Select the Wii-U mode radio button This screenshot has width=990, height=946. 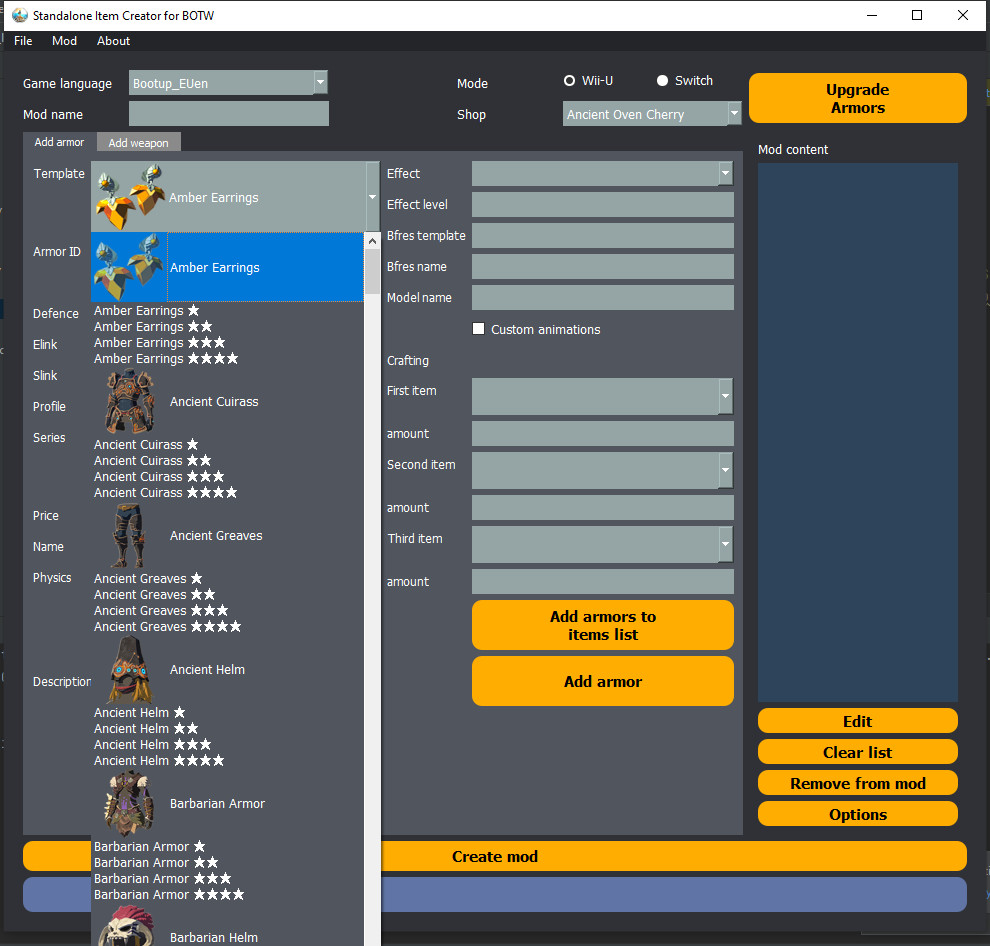[x=571, y=81]
